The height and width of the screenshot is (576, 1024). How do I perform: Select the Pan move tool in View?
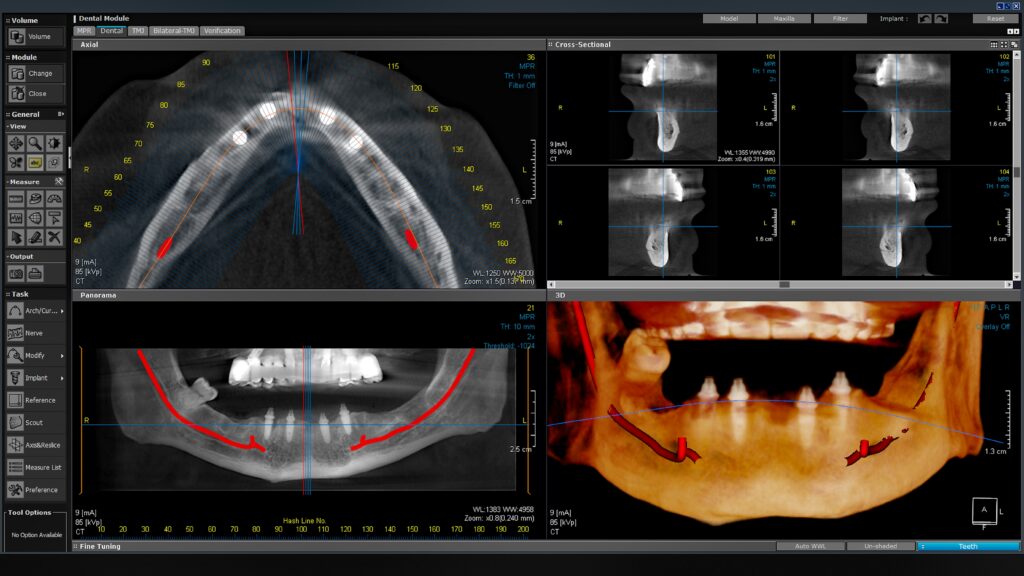coord(16,144)
